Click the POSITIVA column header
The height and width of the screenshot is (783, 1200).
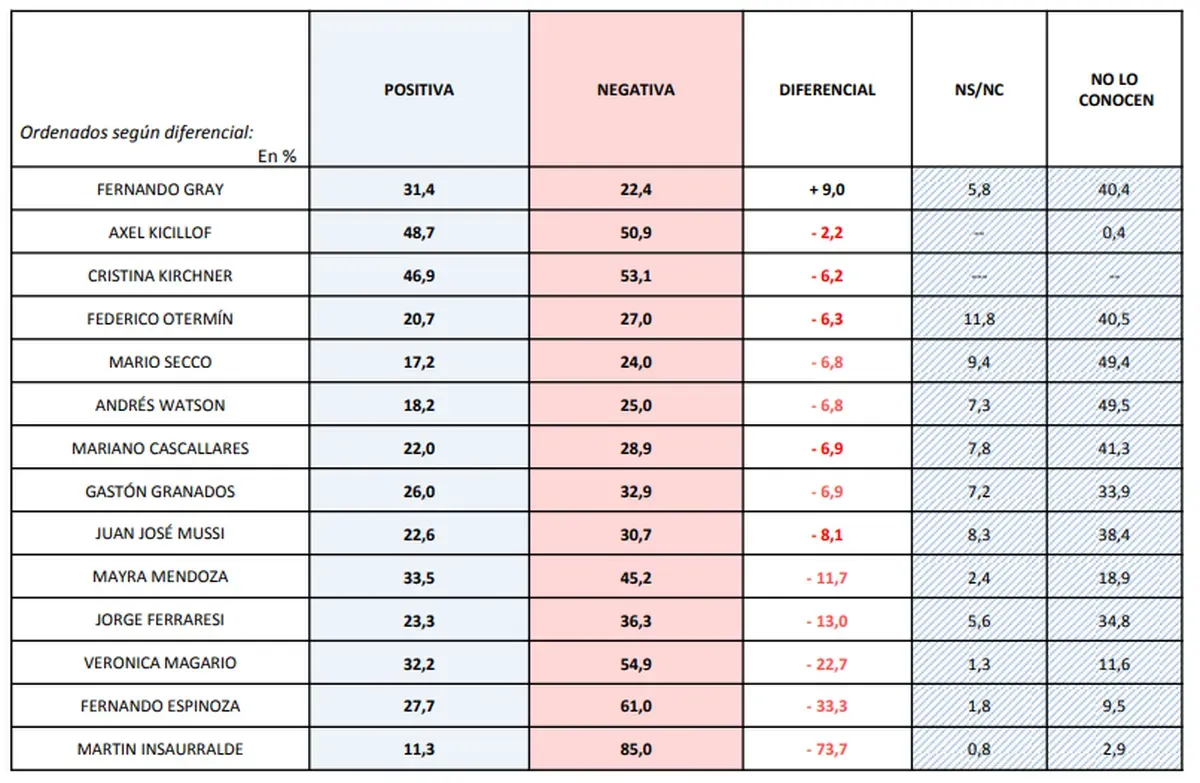[419, 90]
